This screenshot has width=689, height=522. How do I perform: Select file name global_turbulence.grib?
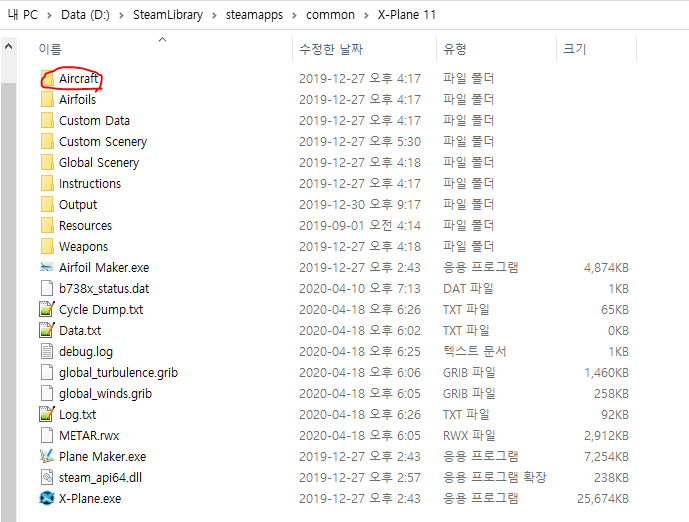tap(119, 373)
